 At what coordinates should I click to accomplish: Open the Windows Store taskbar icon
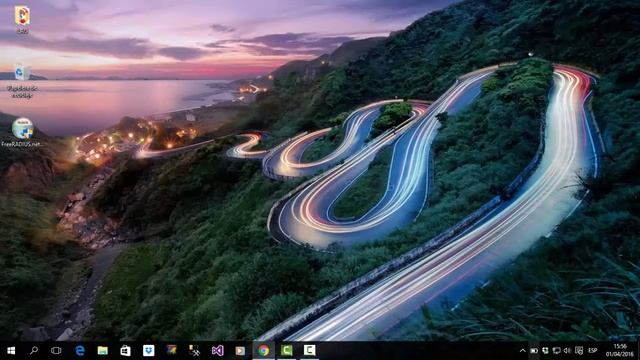coord(125,351)
